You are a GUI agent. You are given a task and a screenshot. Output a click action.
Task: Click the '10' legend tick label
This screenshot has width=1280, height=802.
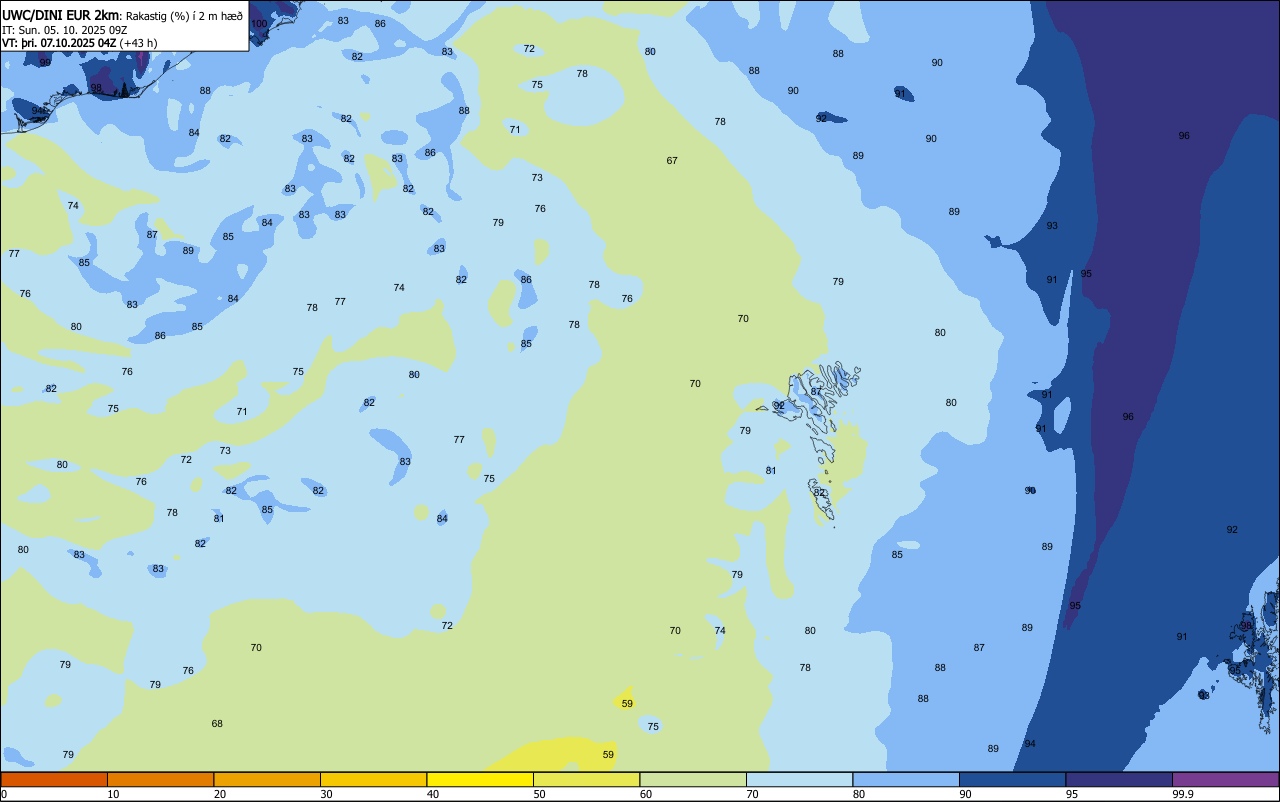pyautogui.click(x=113, y=794)
